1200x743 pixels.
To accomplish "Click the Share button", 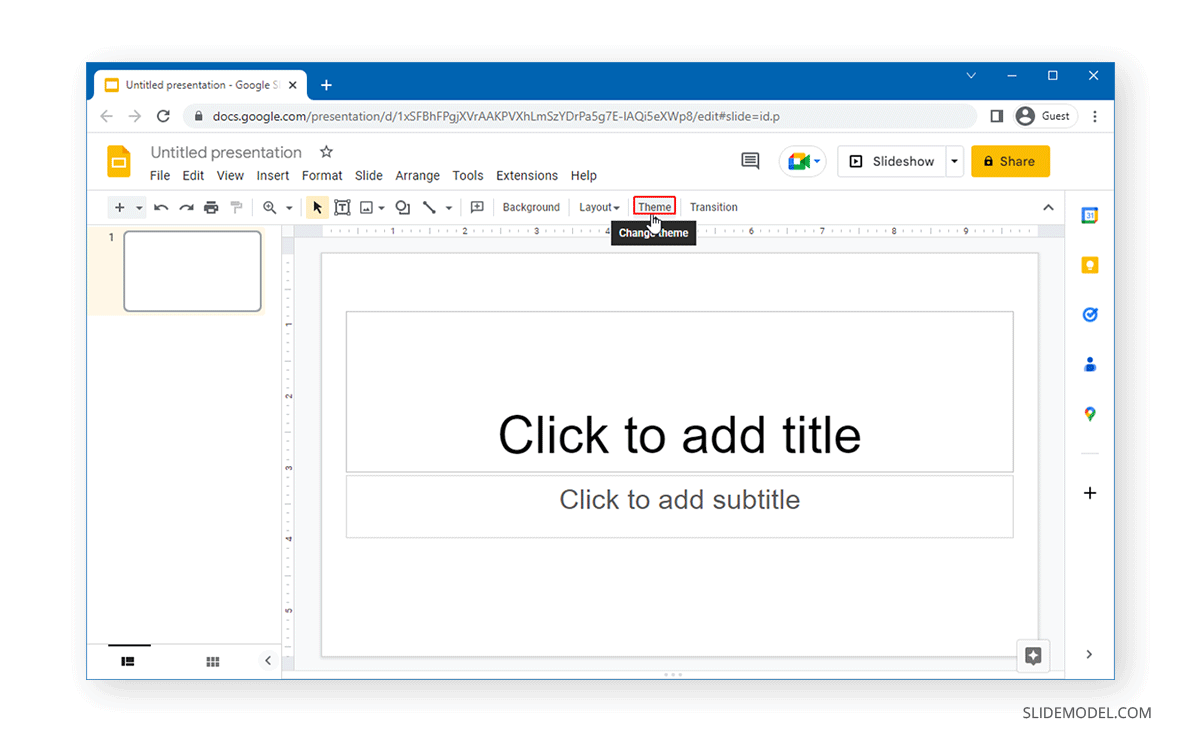I will tap(1010, 161).
